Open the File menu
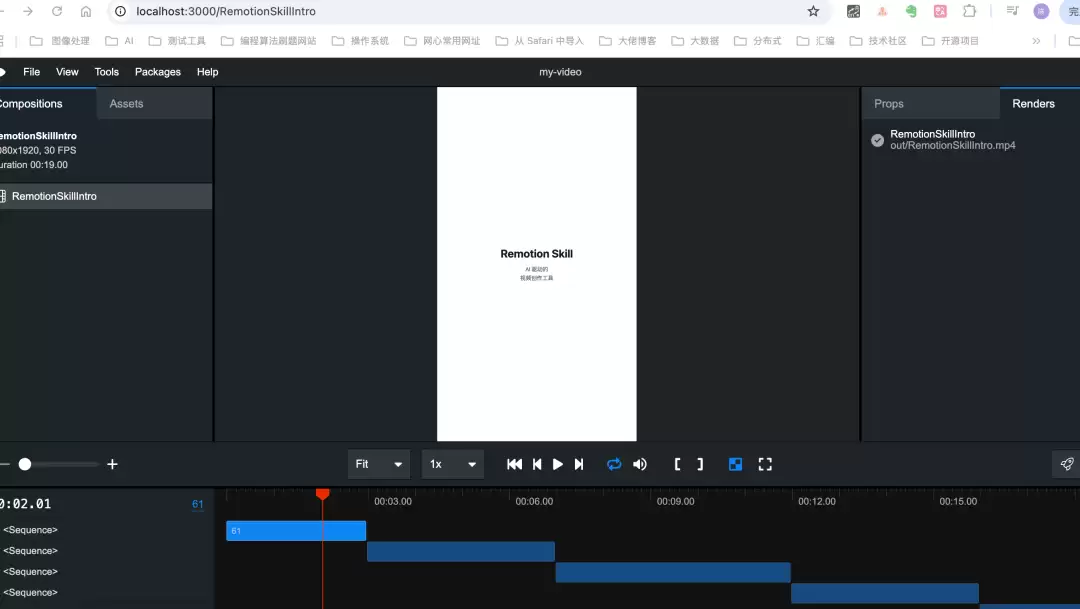 coord(32,72)
